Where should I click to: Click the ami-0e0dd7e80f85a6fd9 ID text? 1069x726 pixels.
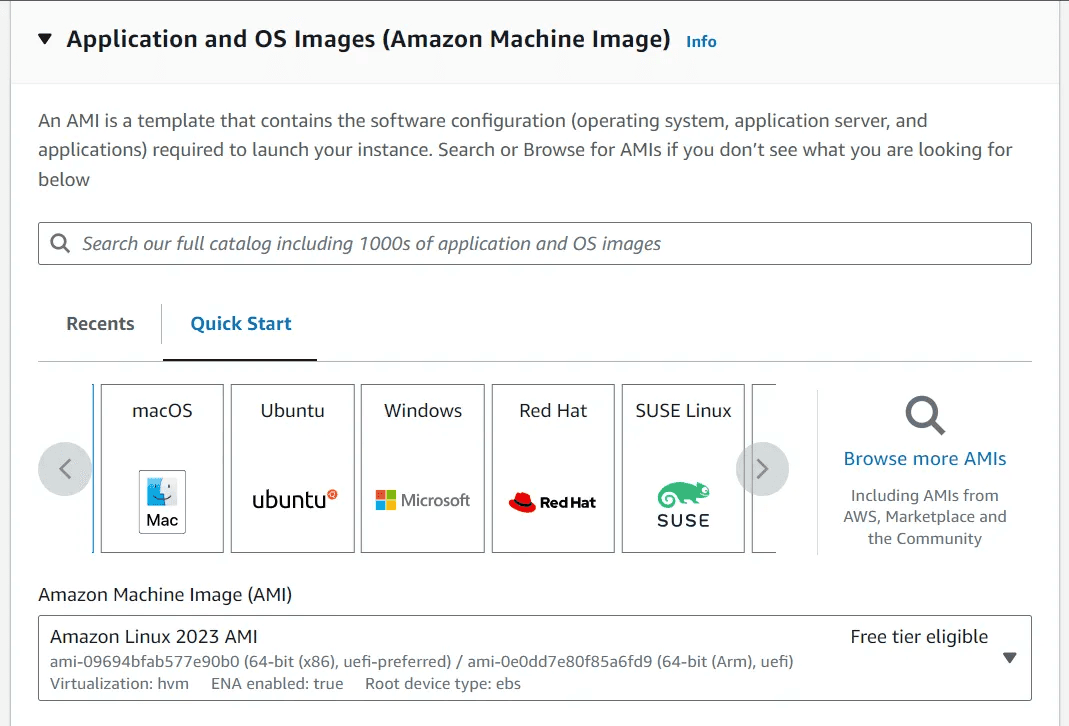560,662
